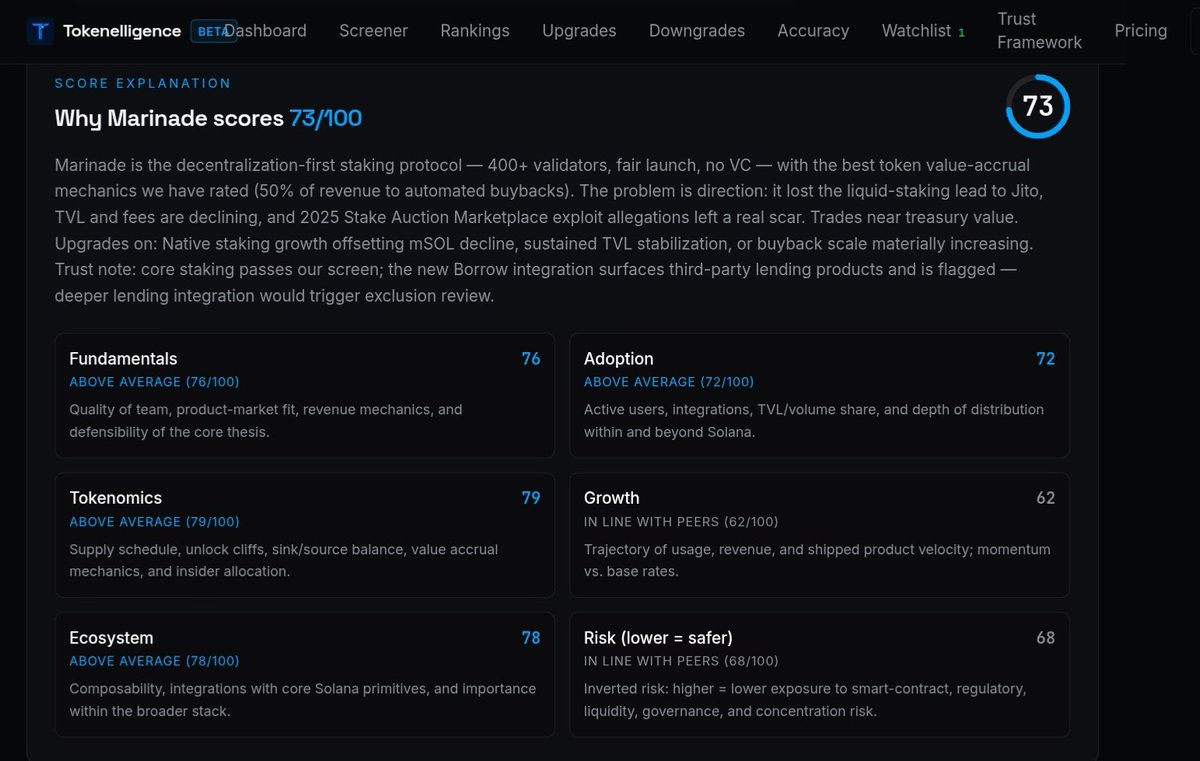Click the circular 73 score gauge
Viewport: 1200px width, 761px height.
point(1038,106)
